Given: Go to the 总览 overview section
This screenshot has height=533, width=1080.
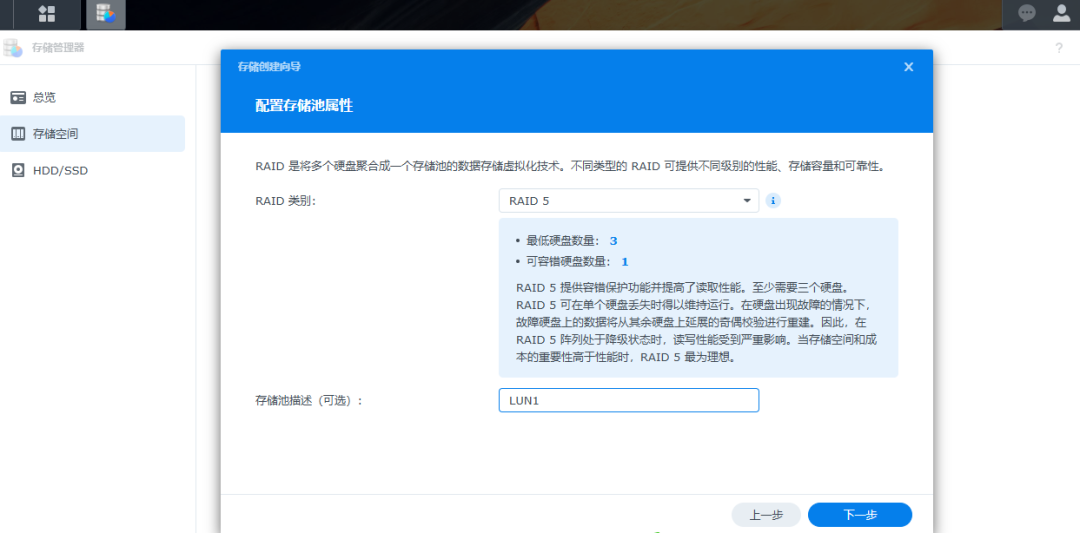Looking at the screenshot, I should pyautogui.click(x=44, y=97).
